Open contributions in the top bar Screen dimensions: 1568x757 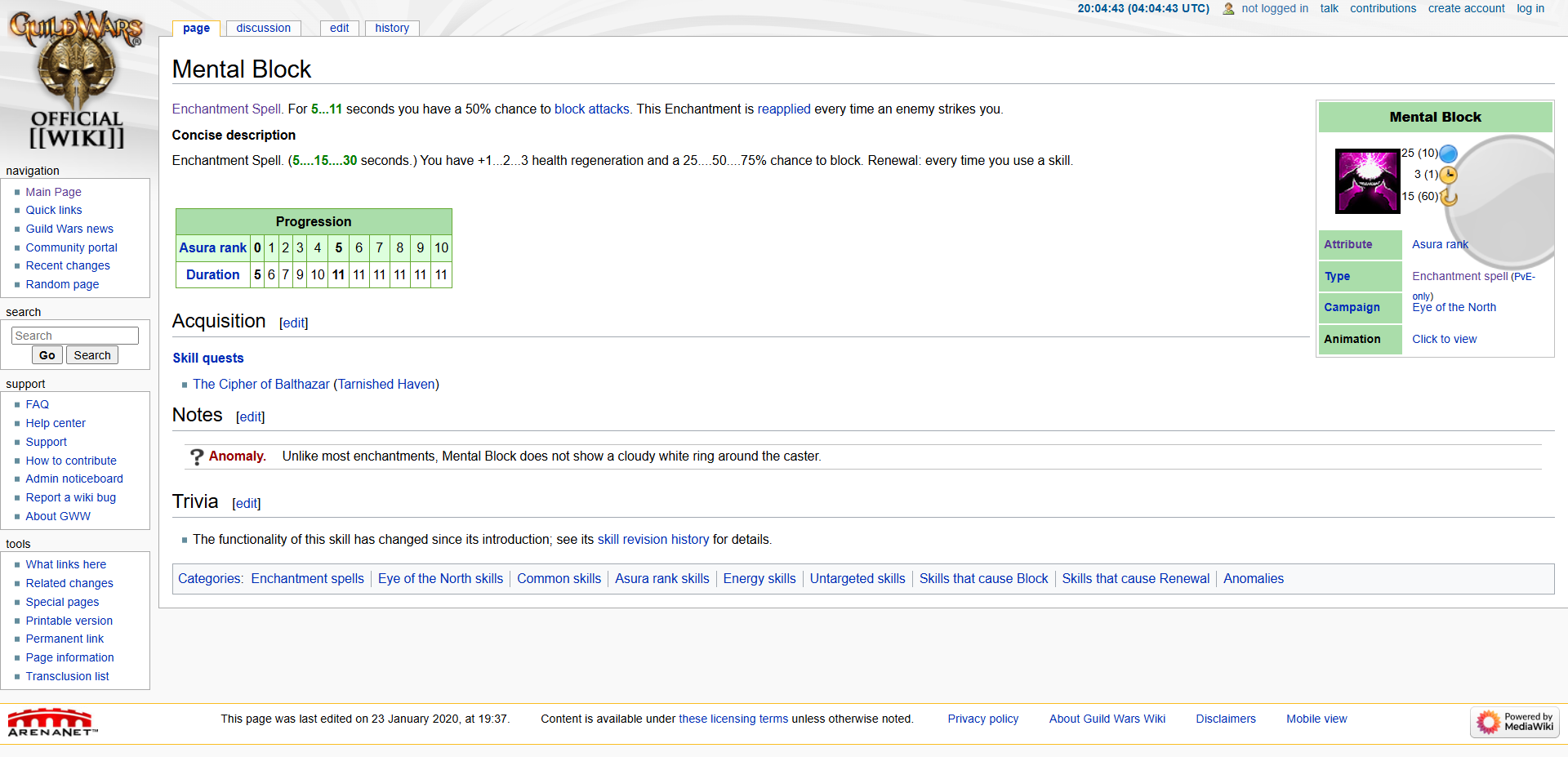click(1383, 8)
